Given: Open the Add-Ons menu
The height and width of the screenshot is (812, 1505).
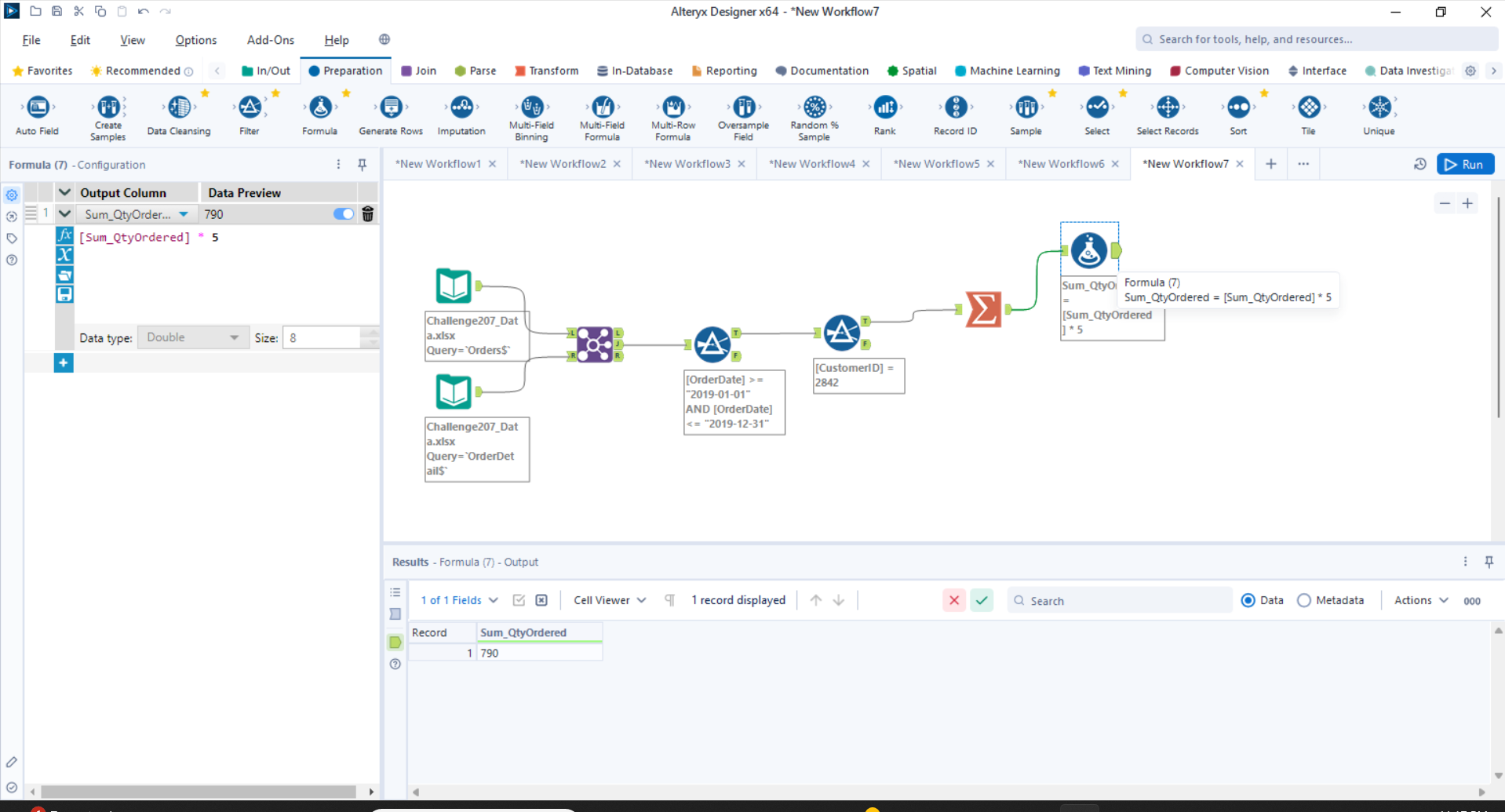Looking at the screenshot, I should [x=271, y=40].
